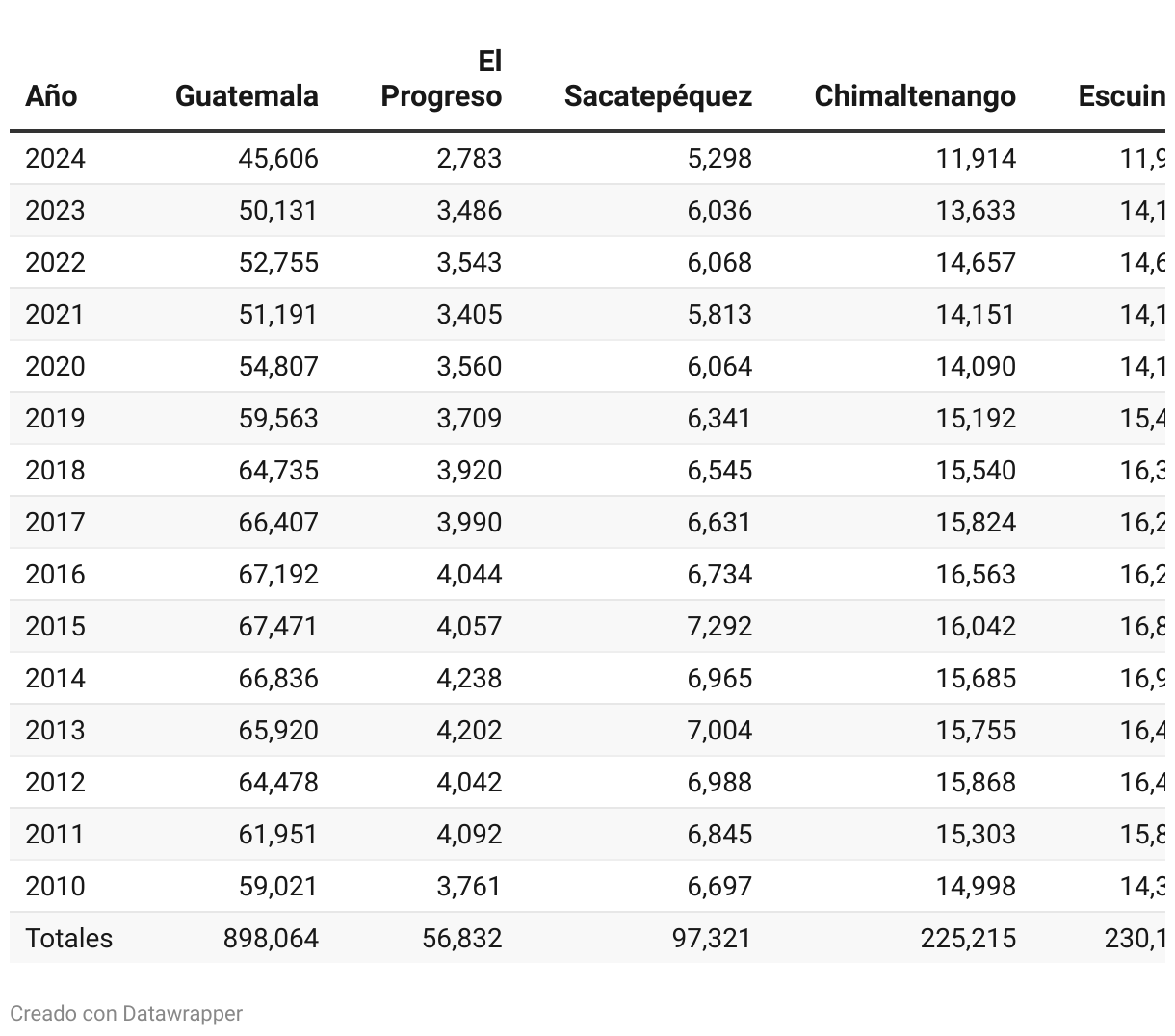Click El Progreso value 4,238 for 2014

point(469,678)
